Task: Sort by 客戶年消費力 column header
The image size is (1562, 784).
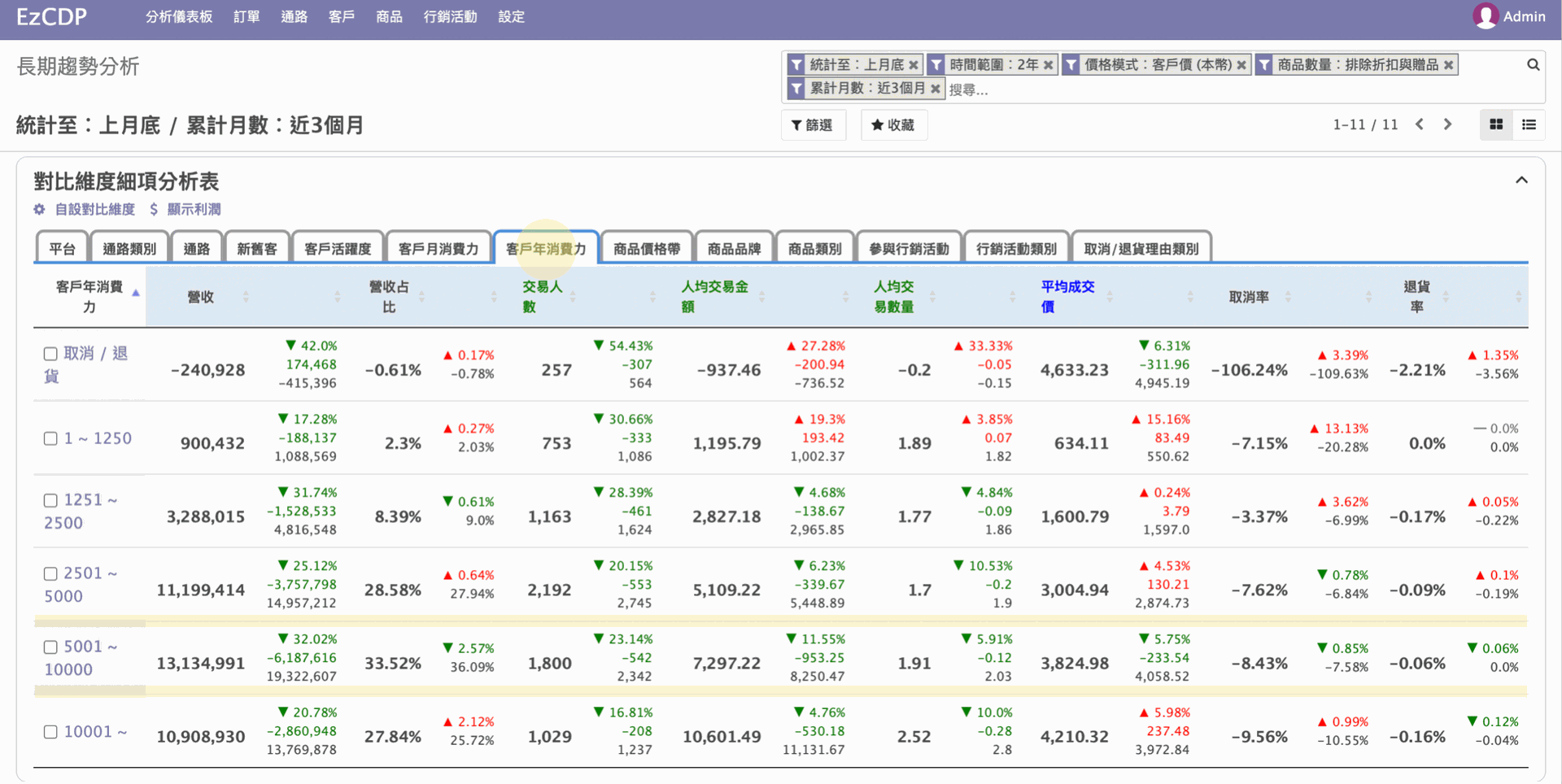Action: click(x=89, y=297)
